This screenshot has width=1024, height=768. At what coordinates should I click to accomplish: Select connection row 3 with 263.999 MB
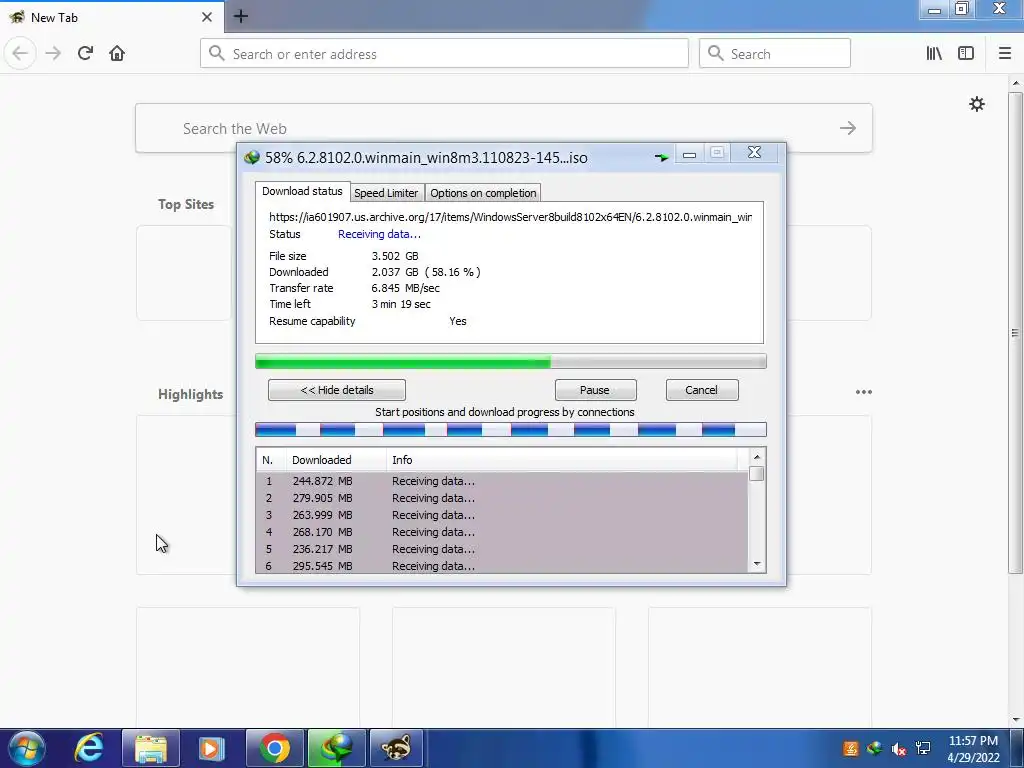pyautogui.click(x=502, y=515)
